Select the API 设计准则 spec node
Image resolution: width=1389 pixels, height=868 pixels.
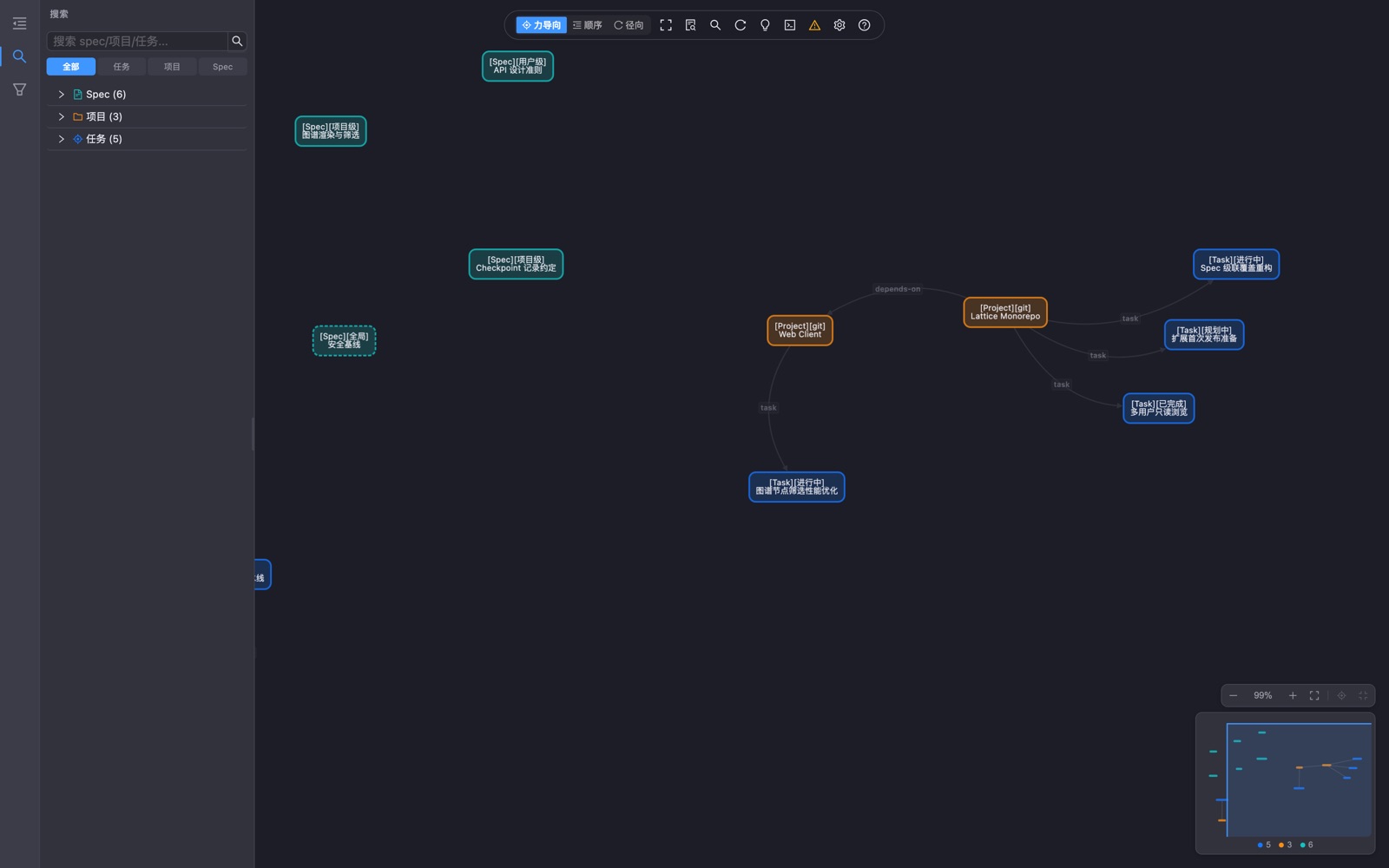click(517, 66)
